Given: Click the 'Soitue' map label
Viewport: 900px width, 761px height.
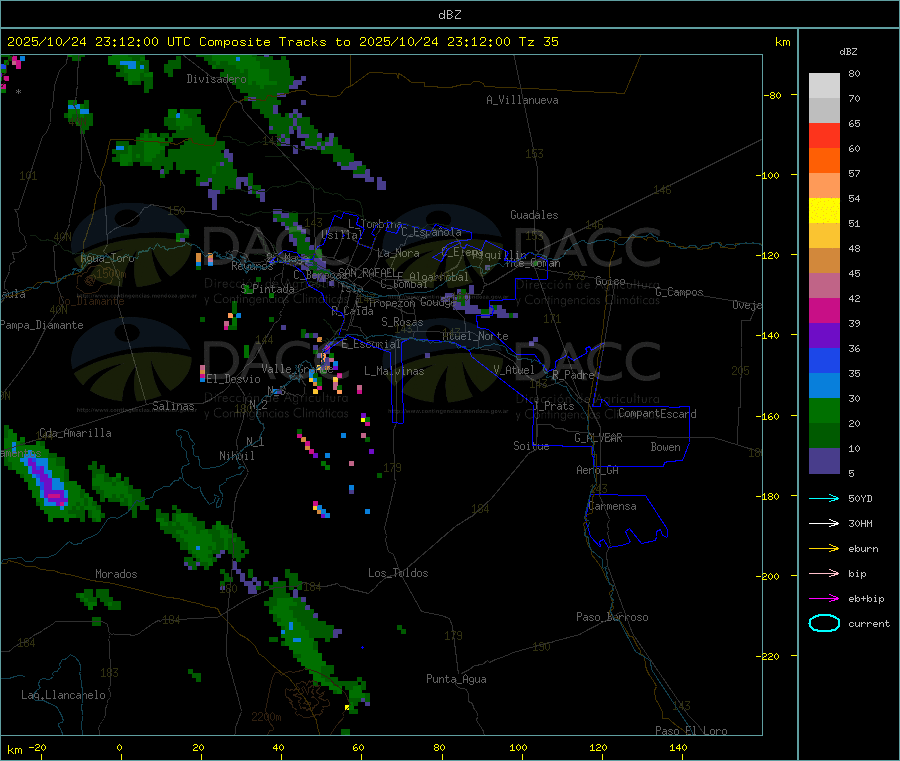Looking at the screenshot, I should 531,446.
